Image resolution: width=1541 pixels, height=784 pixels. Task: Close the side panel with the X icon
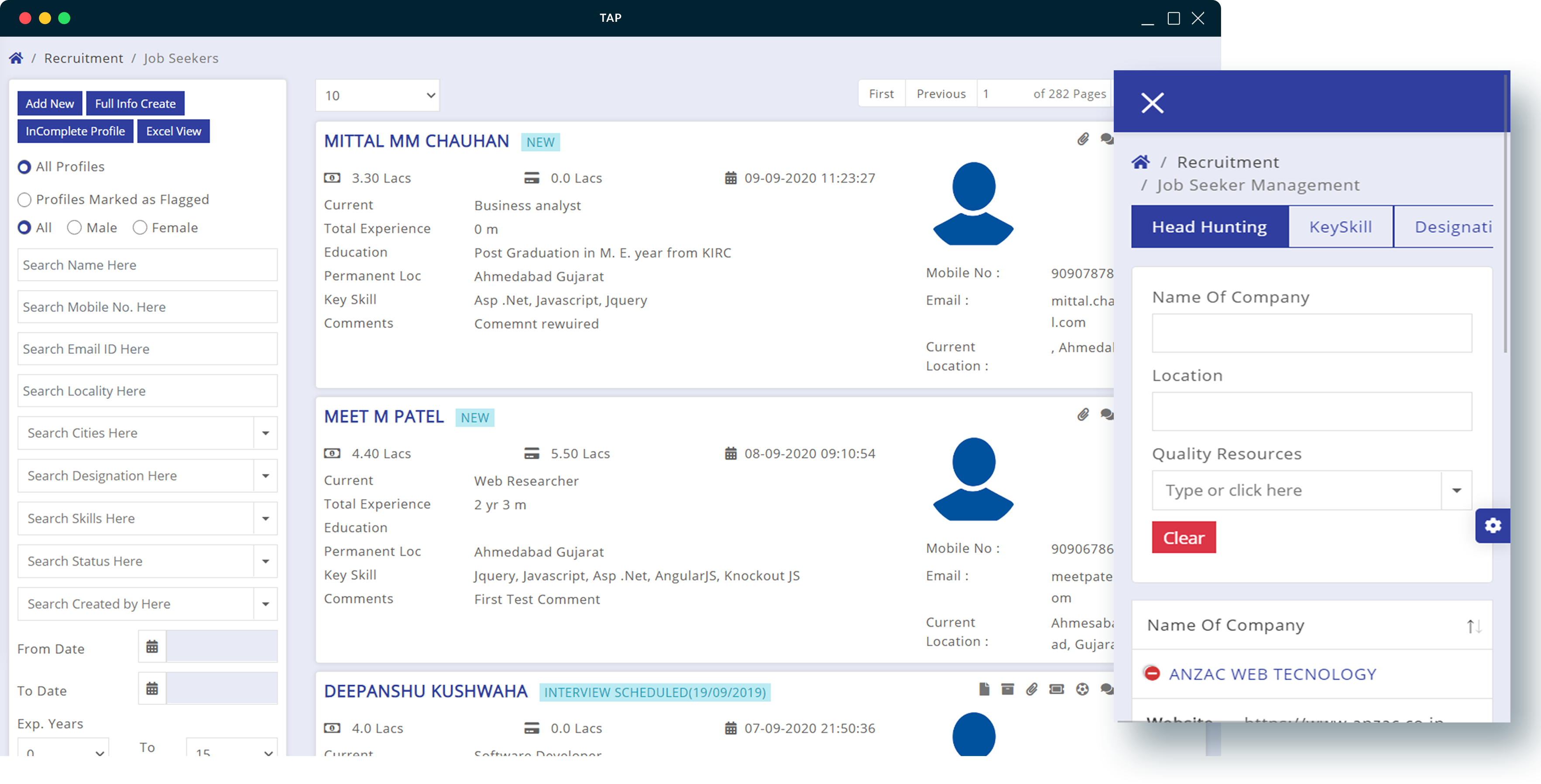[x=1152, y=103]
